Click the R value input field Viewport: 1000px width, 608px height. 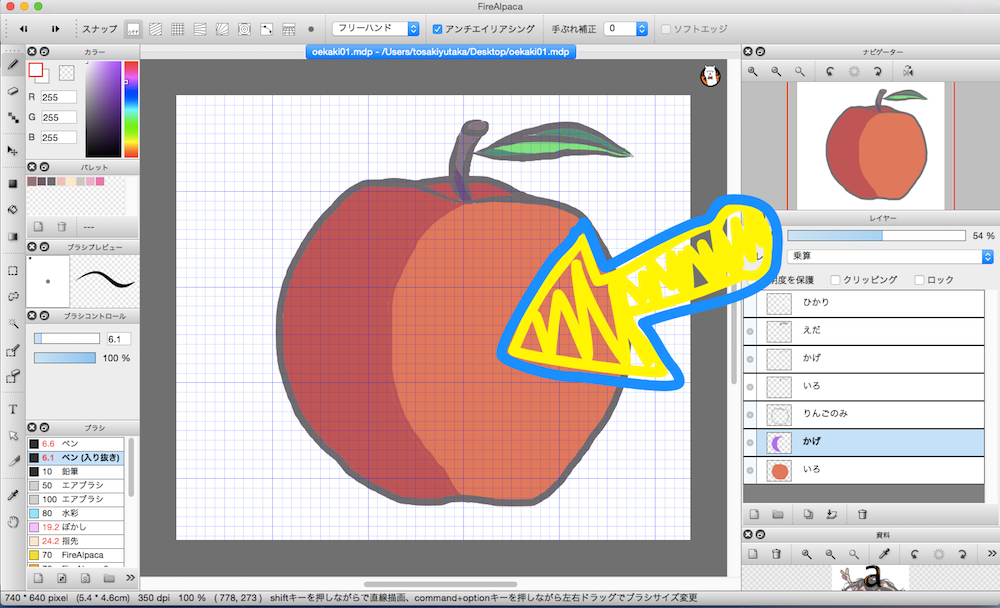59,97
